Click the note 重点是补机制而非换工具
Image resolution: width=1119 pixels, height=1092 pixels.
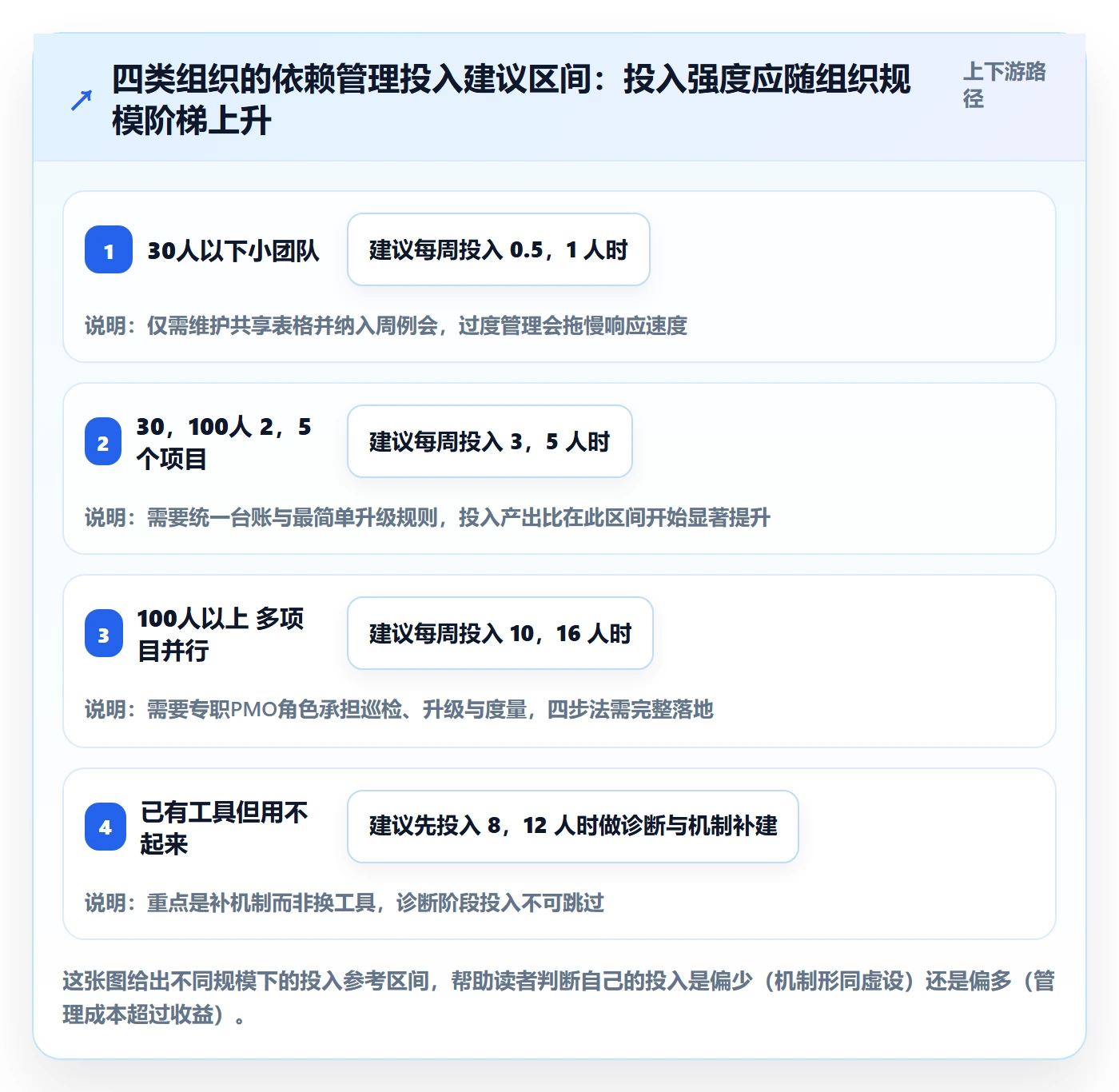344,903
